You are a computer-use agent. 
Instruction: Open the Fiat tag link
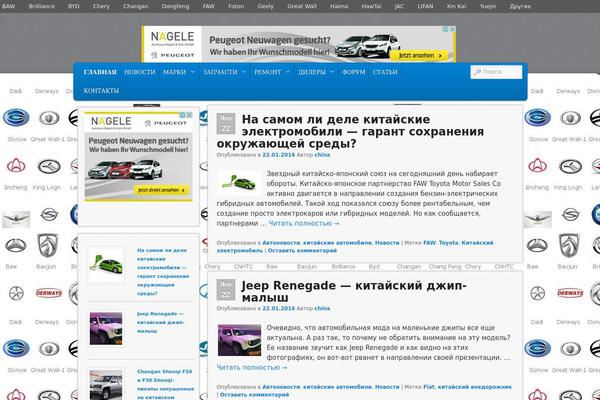pyautogui.click(x=429, y=387)
